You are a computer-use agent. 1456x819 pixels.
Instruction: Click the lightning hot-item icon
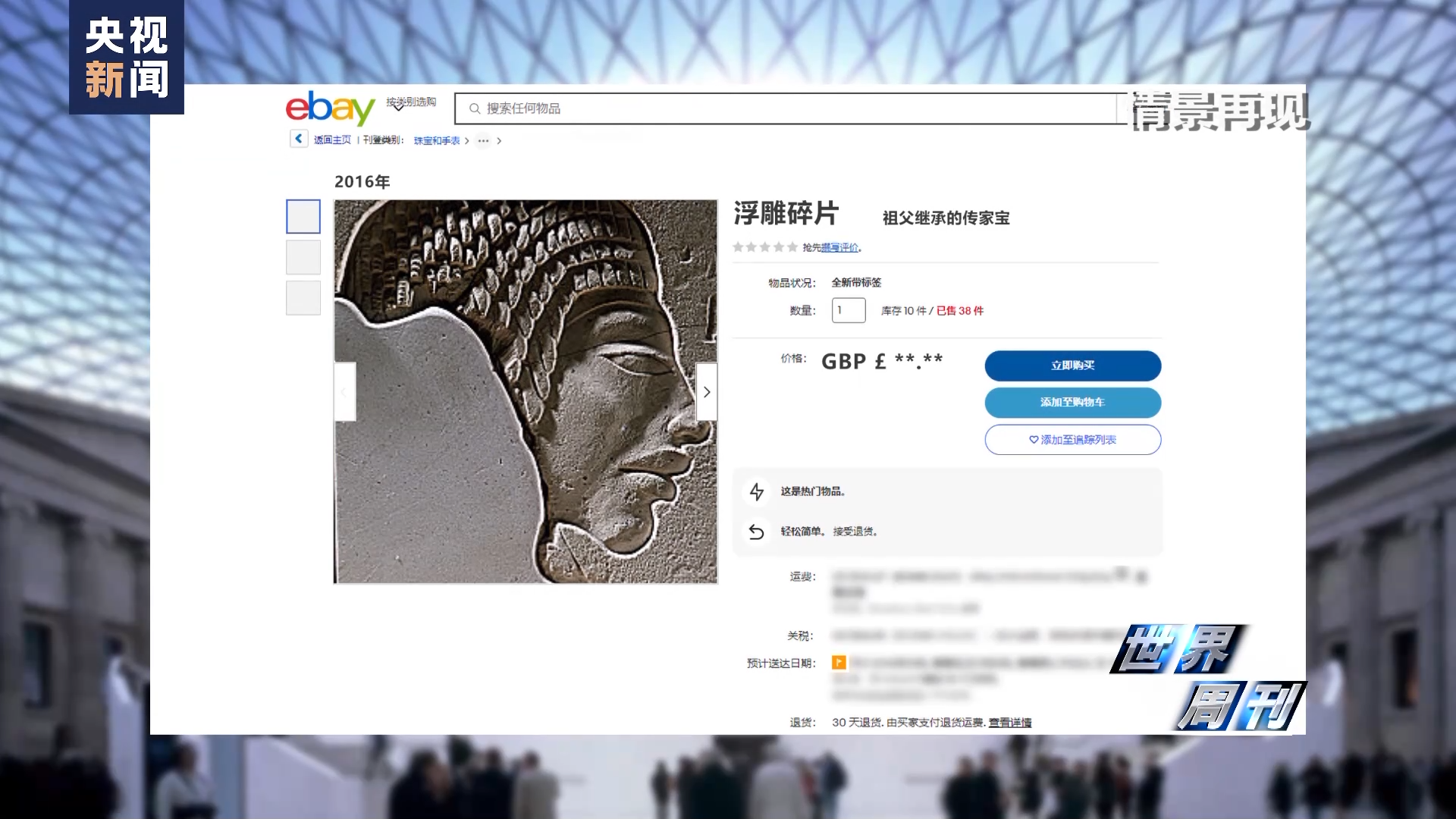point(757,491)
